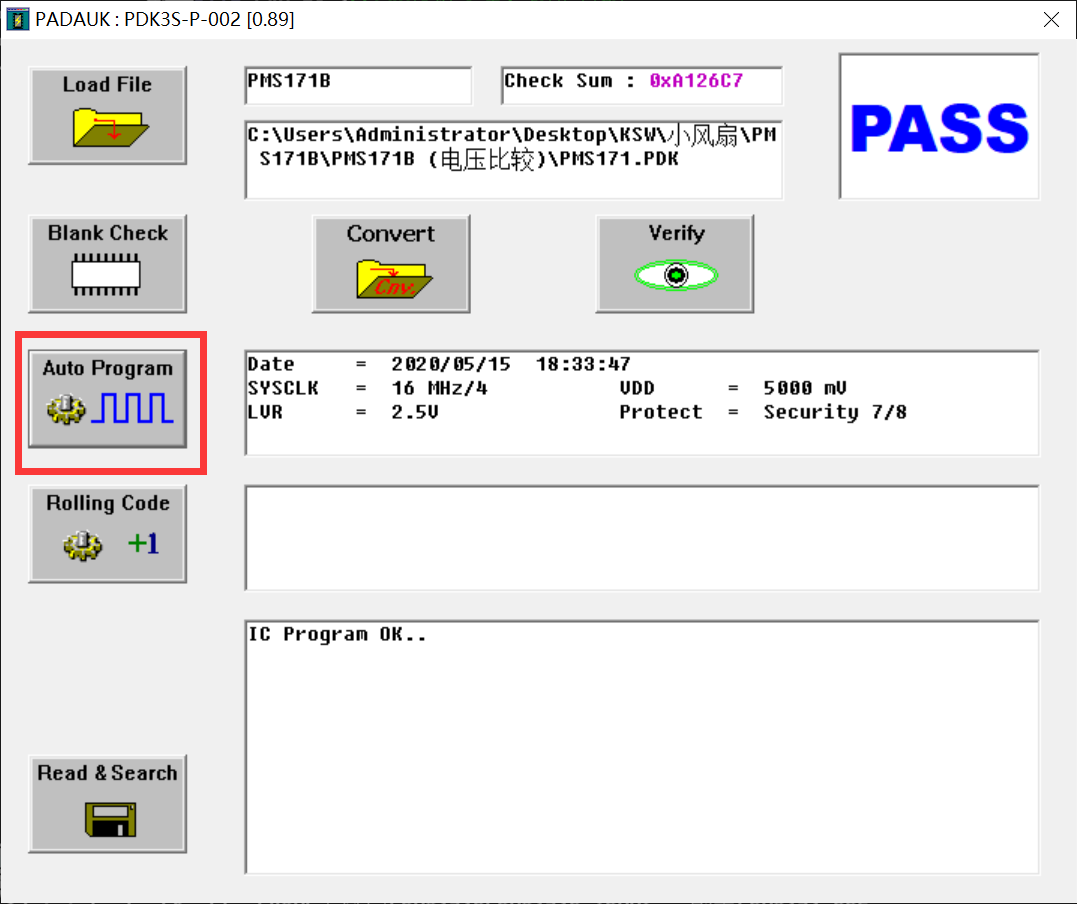Click the gear icon in Rolling Code

82,545
